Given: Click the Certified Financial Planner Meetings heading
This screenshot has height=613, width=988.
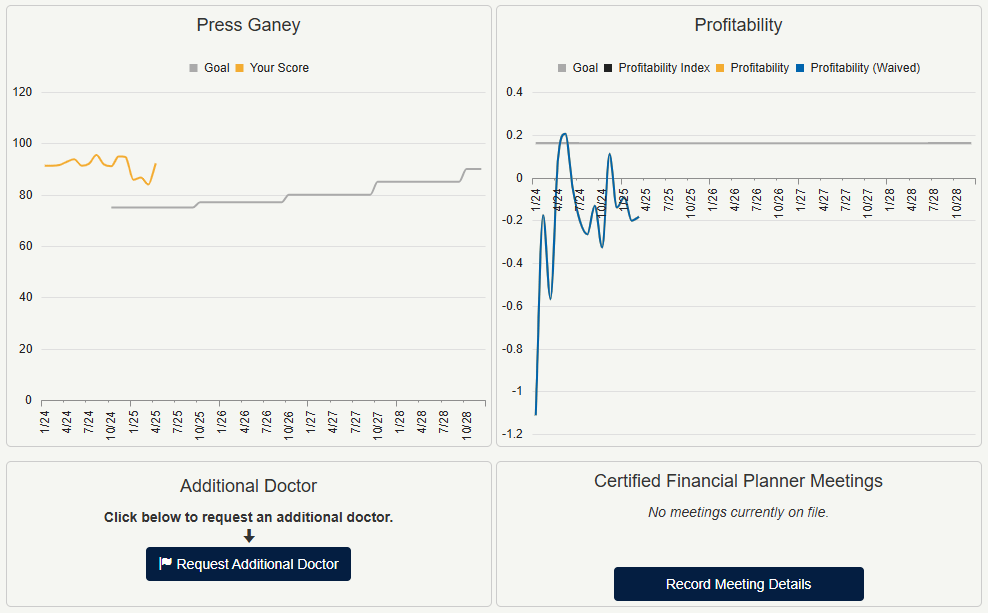Looking at the screenshot, I should tap(738, 481).
